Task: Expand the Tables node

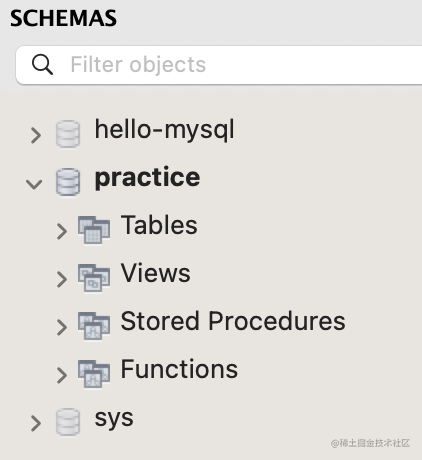Action: 62,231
